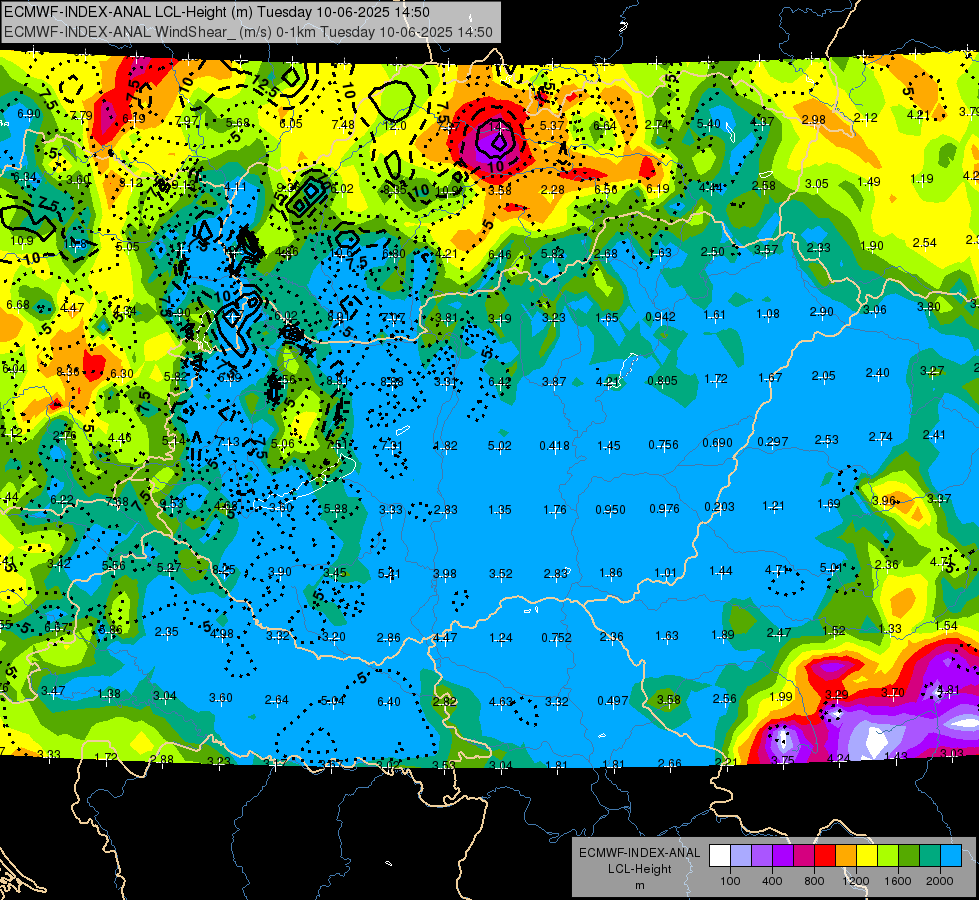Click the wind shear value '7.13'
Screen dimensions: 979x900
point(227,442)
